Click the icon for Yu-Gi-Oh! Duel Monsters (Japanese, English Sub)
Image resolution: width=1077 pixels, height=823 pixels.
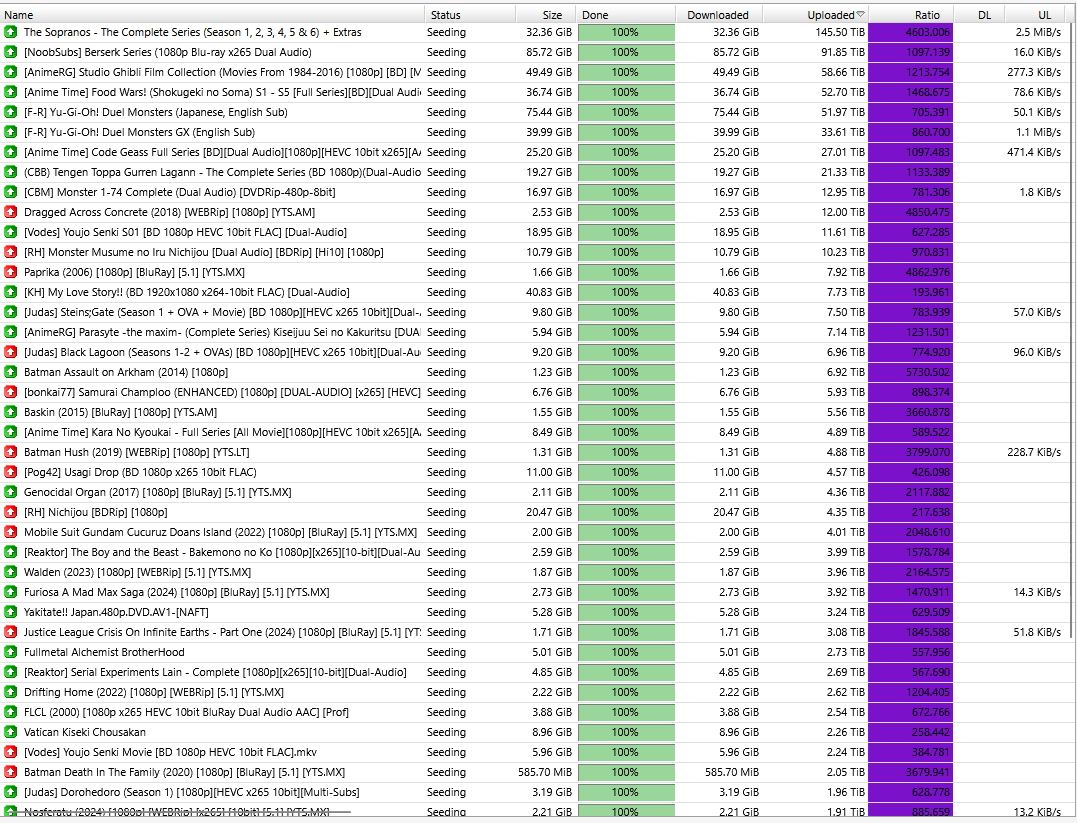coord(10,112)
